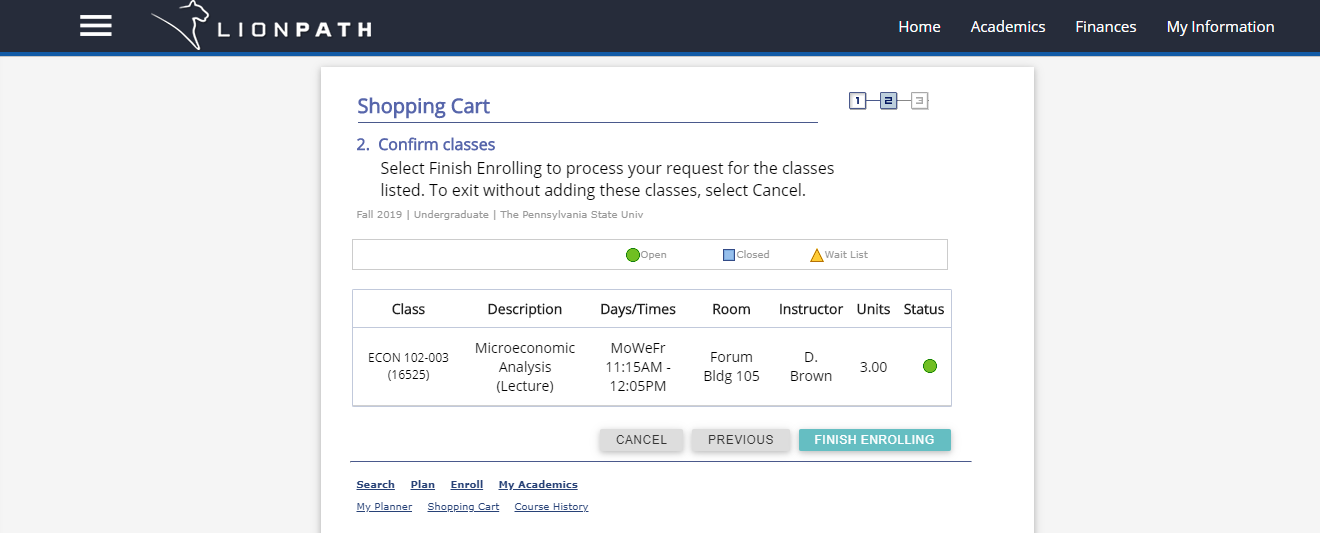Open the Finances menu

[1105, 27]
